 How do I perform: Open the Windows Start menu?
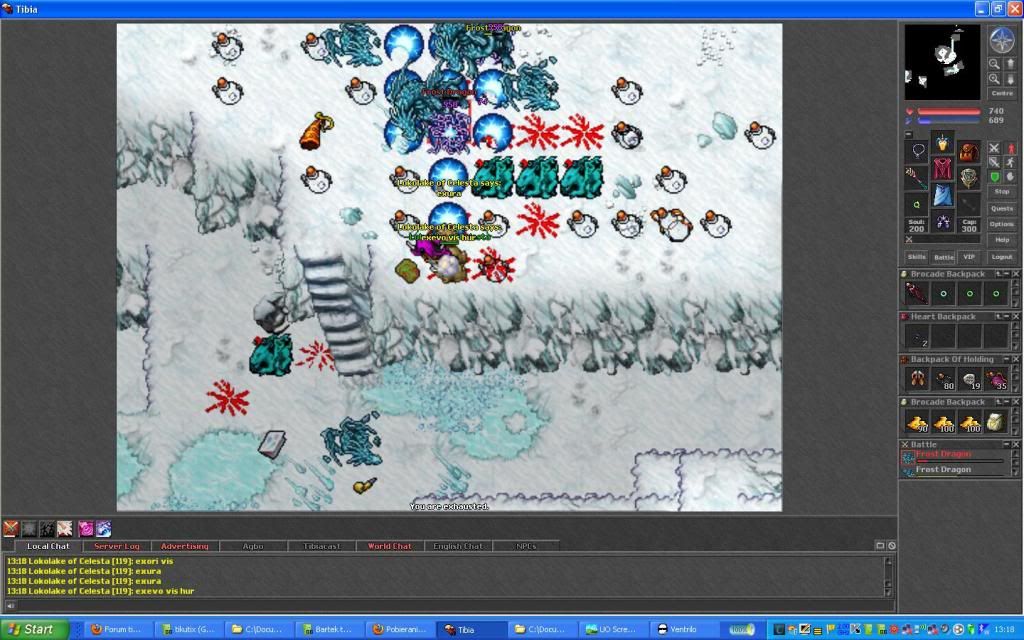coord(35,630)
